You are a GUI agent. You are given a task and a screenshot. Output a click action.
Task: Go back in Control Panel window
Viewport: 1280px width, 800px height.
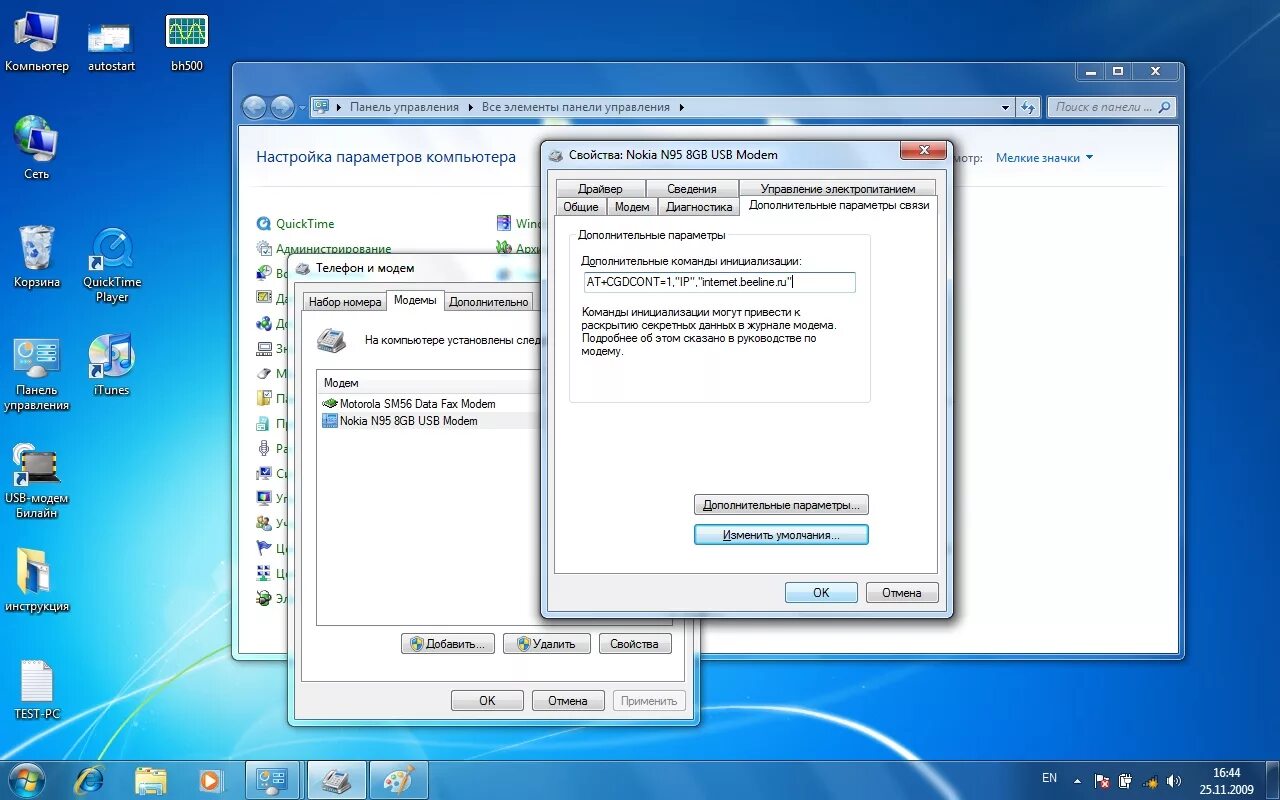pos(255,107)
